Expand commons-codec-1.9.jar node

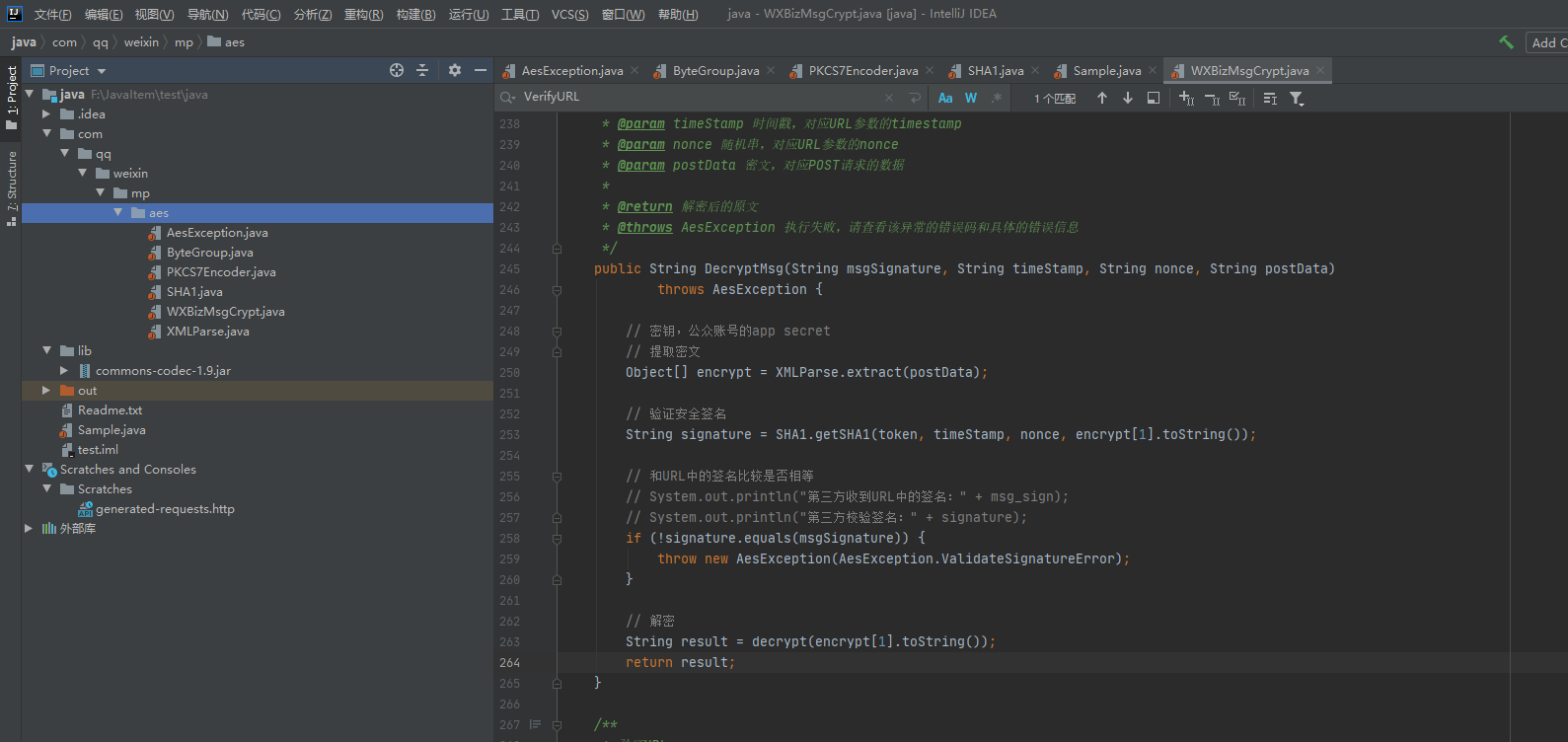click(x=64, y=370)
